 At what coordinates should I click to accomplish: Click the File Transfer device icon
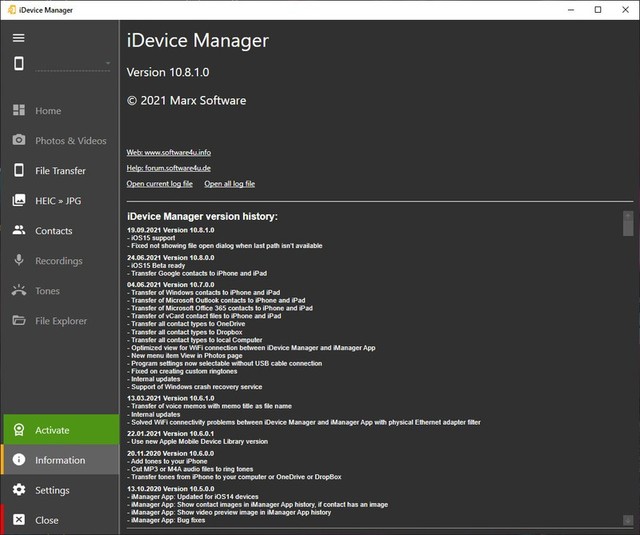18,171
